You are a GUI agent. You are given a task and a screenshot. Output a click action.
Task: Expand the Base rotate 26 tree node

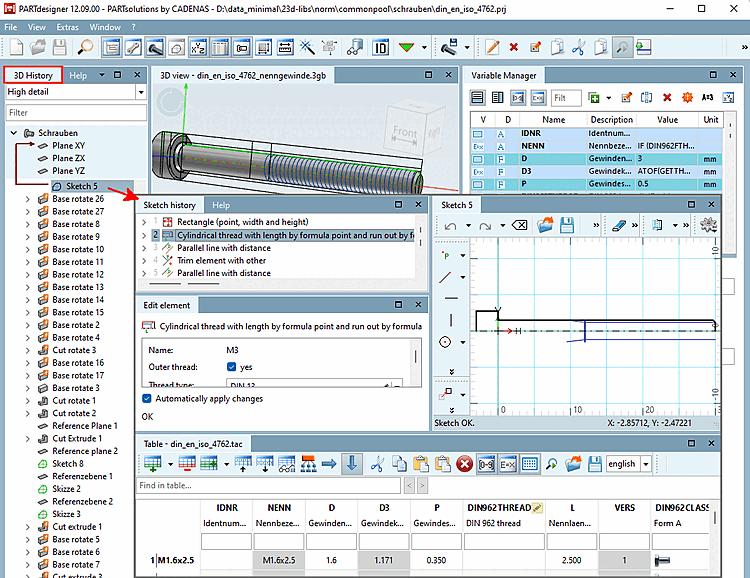point(26,199)
